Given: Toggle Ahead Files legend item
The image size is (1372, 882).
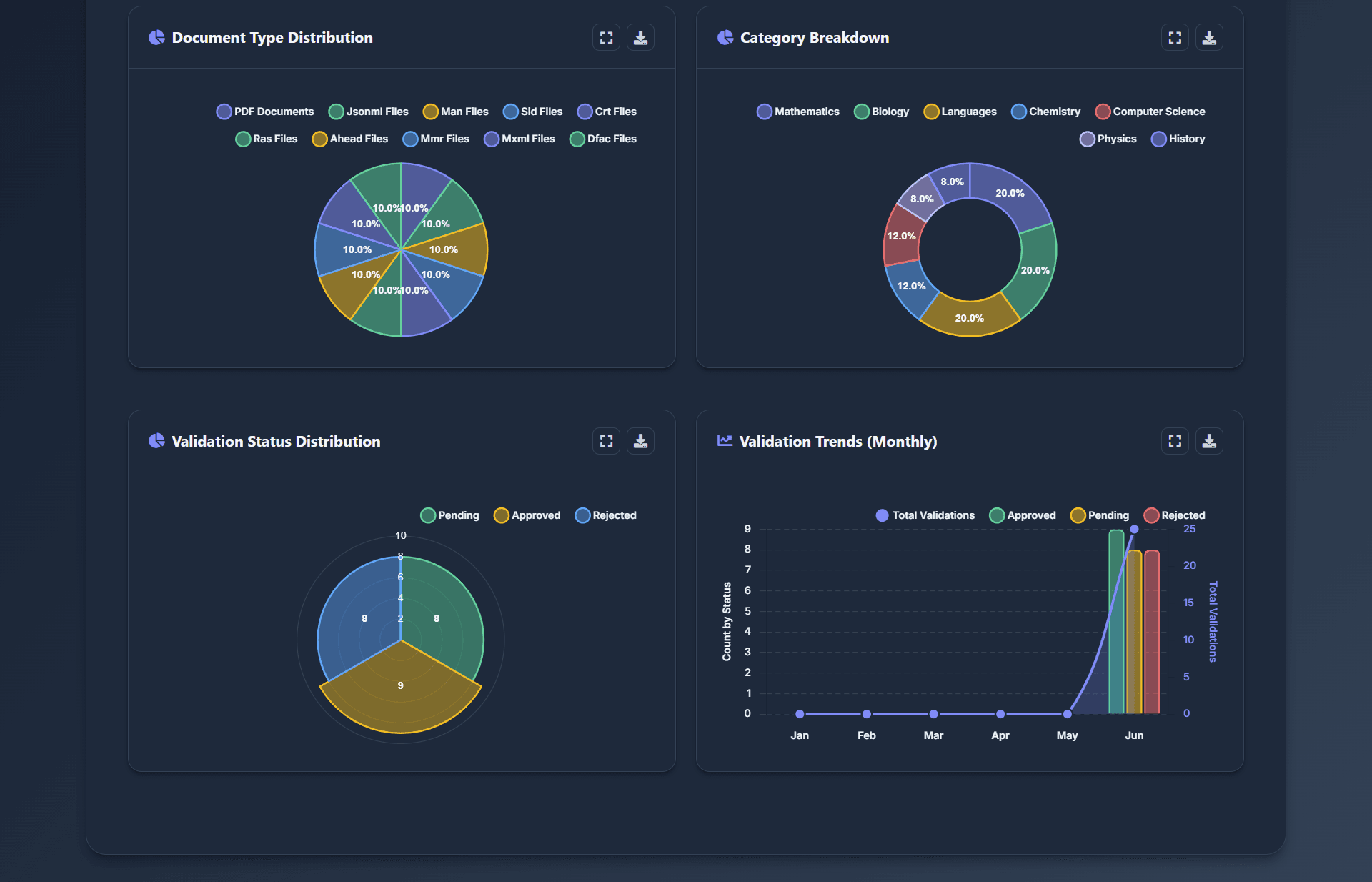Looking at the screenshot, I should pos(350,139).
